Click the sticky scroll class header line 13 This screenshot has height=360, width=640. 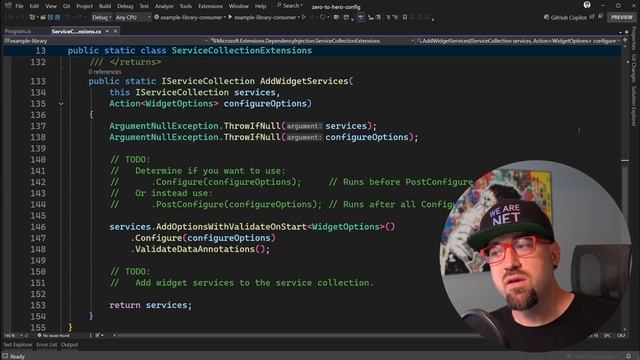click(x=312, y=51)
